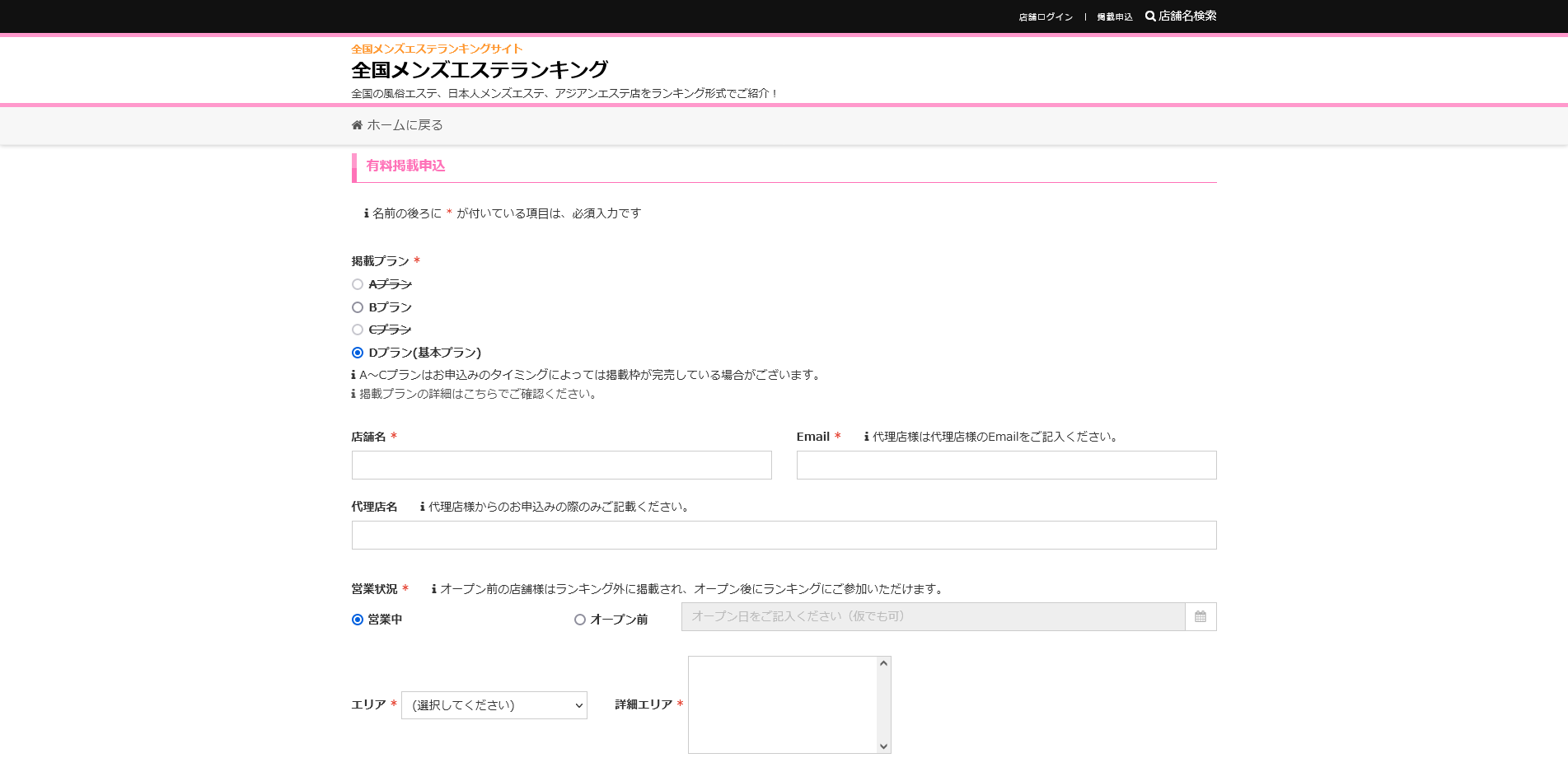
Task: Focus the Email input field
Action: tap(1007, 465)
